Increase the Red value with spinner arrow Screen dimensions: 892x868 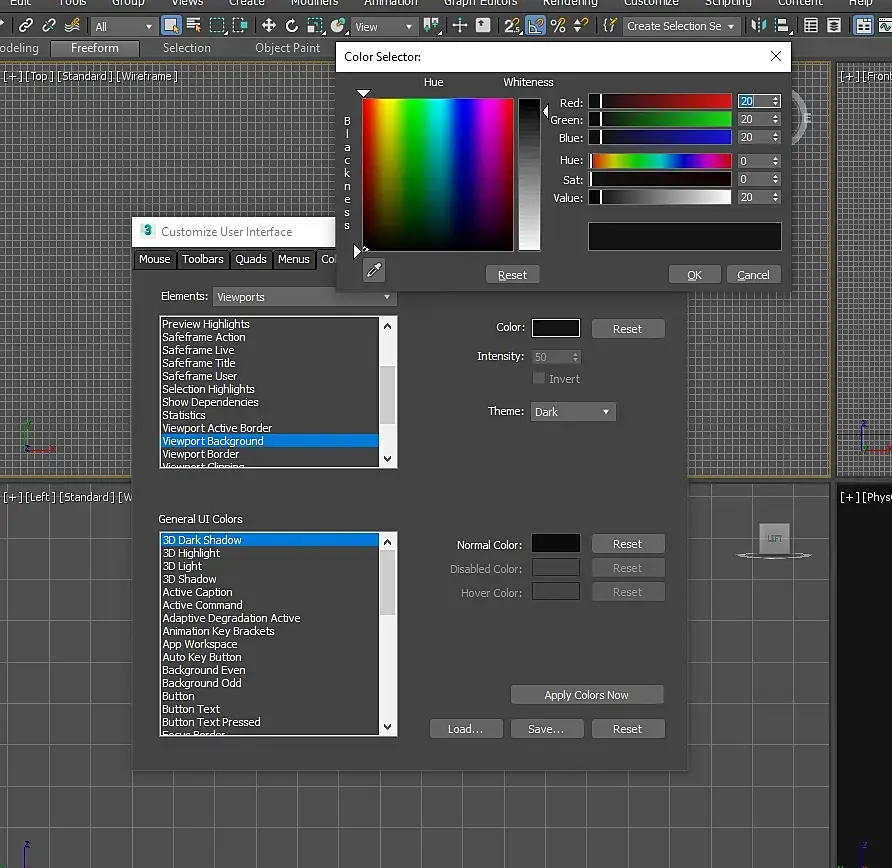775,98
